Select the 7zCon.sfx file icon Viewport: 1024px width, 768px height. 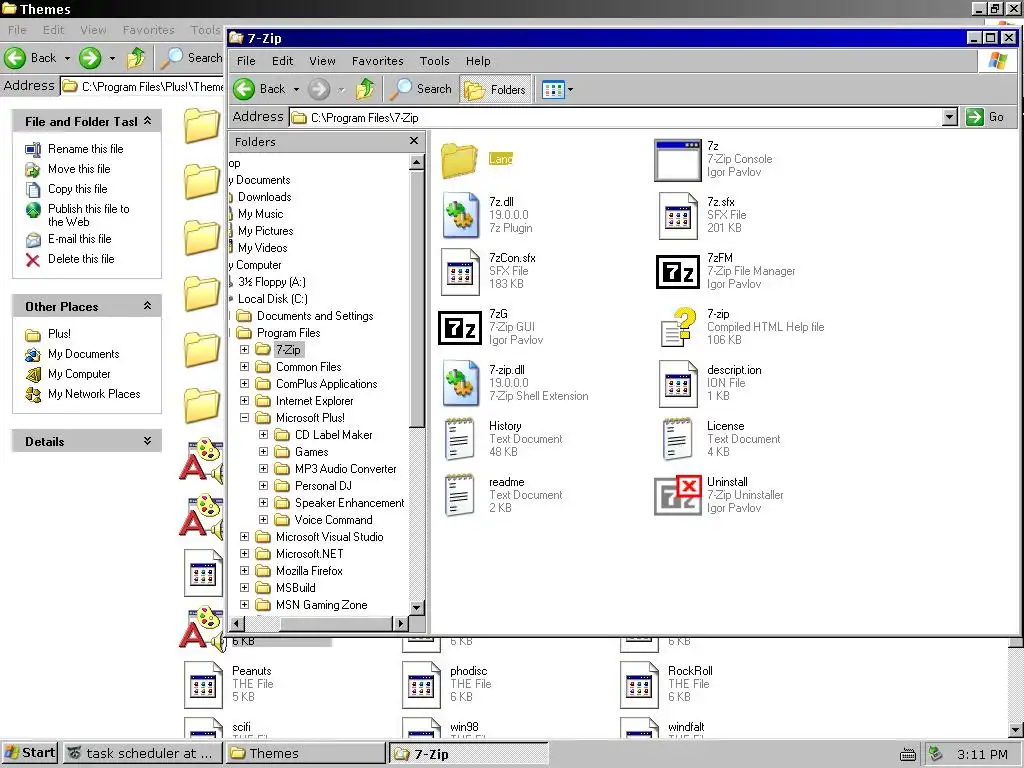[x=460, y=272]
